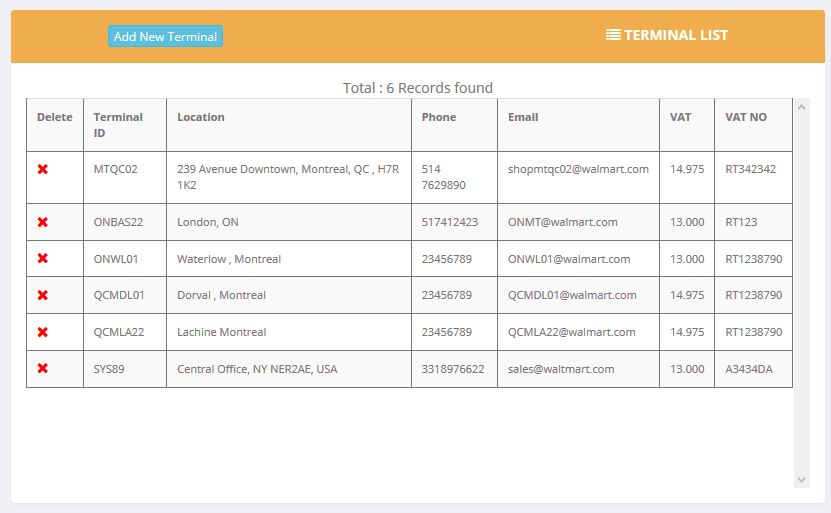Click phone 3318976622
The image size is (831, 513).
click(x=453, y=369)
